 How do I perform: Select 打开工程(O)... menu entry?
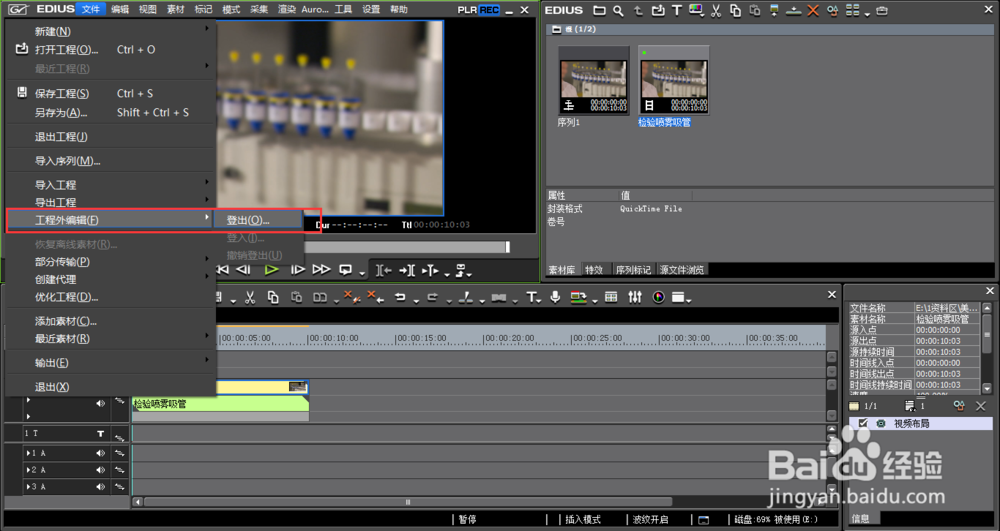[111, 50]
